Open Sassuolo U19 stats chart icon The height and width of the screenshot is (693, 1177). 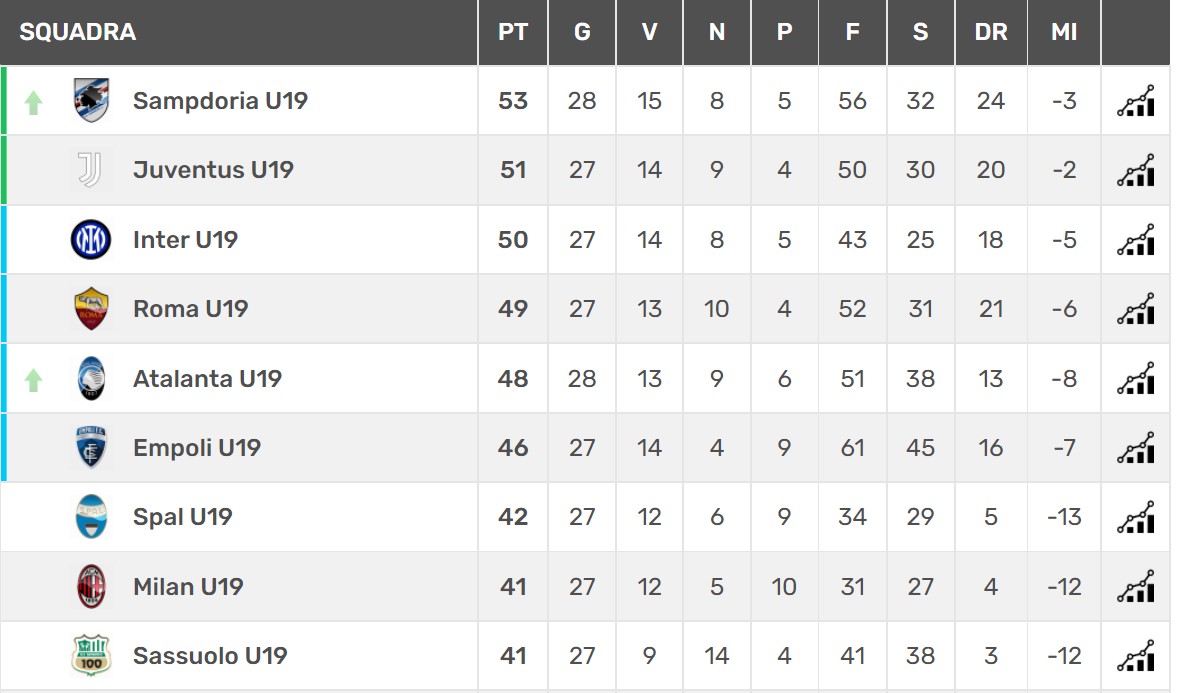(1136, 655)
